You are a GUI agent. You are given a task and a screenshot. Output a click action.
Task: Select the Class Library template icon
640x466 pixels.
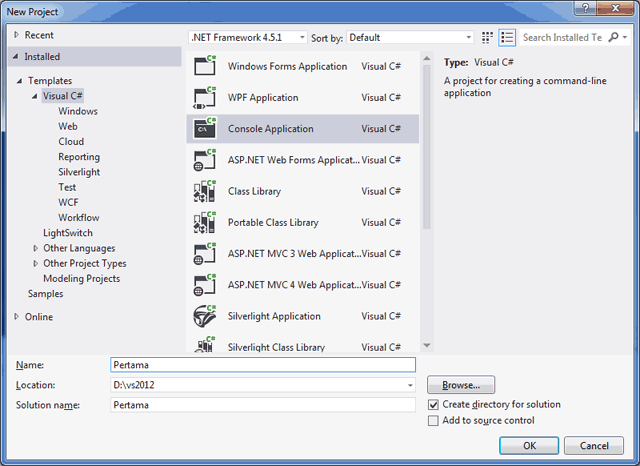[205, 191]
